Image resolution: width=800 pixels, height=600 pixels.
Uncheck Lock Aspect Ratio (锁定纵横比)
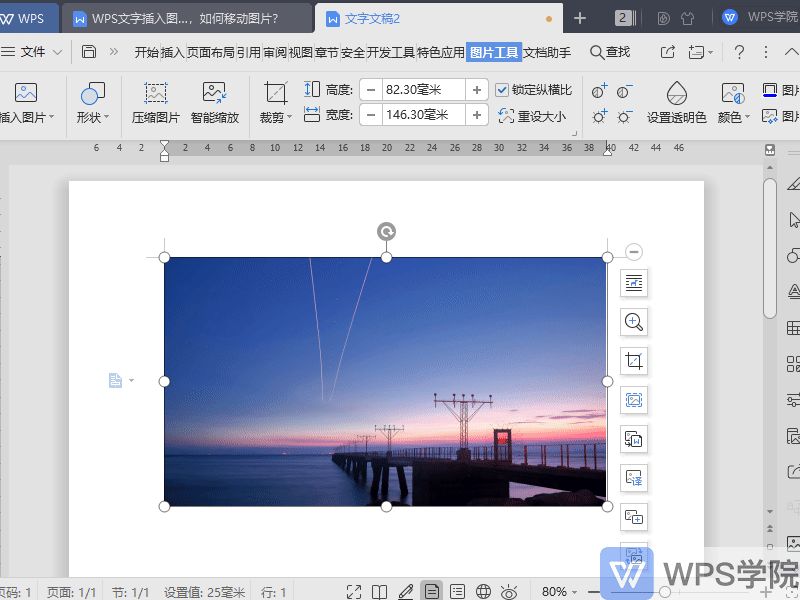click(502, 90)
